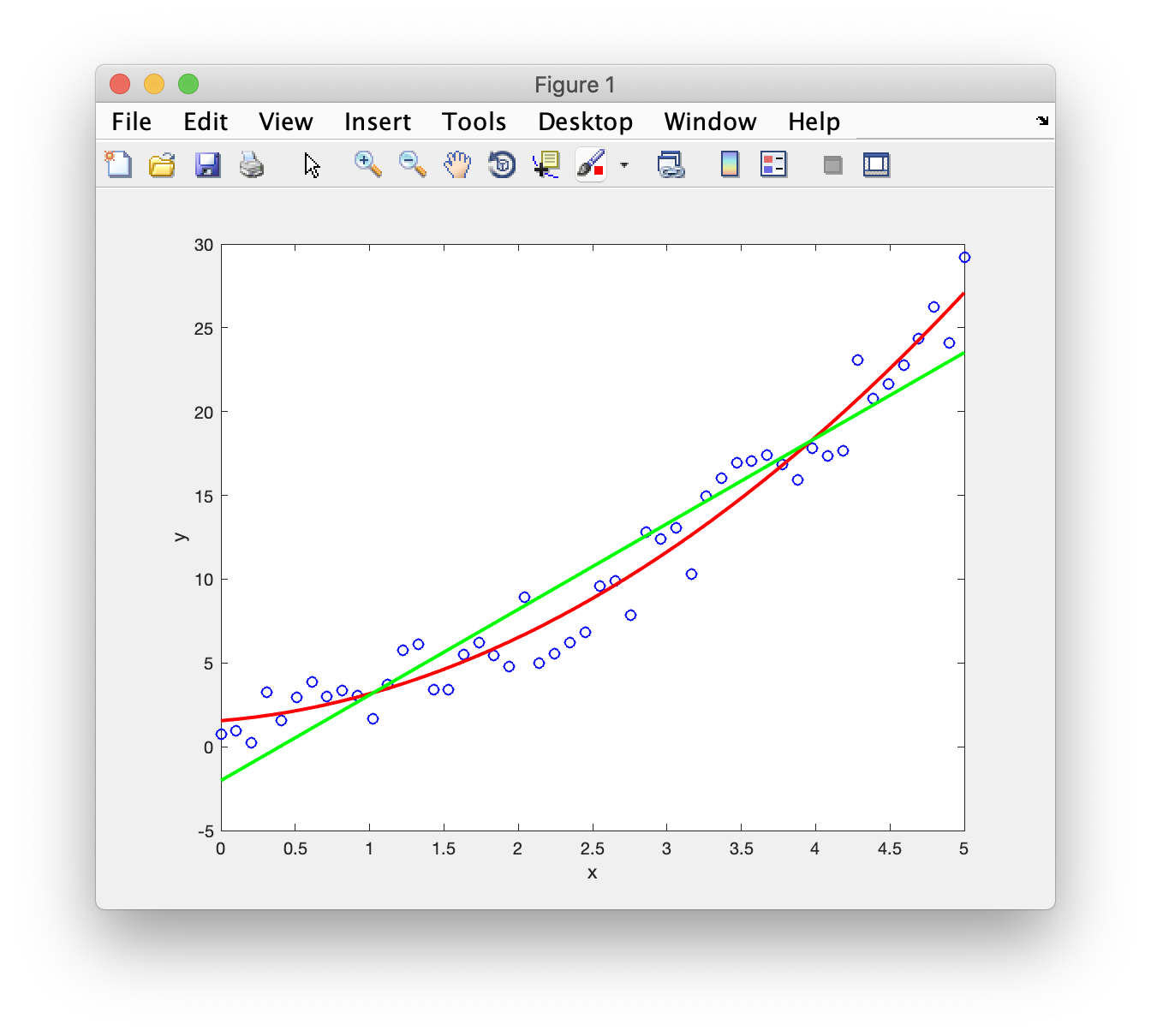Click the topmost blue data point near x=5
The width and height of the screenshot is (1151, 1036).
pyautogui.click(x=964, y=257)
